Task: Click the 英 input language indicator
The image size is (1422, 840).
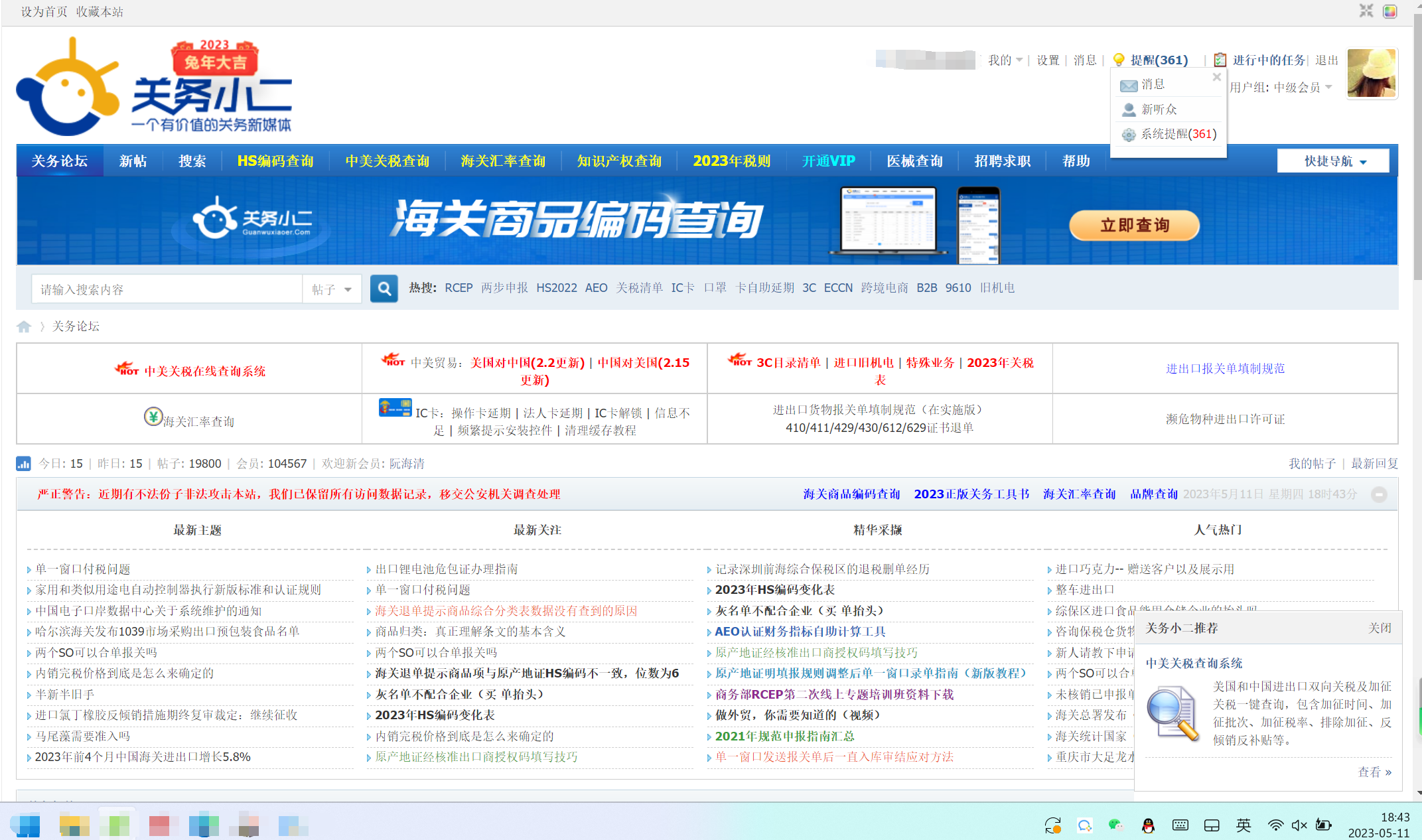Action: [1244, 825]
